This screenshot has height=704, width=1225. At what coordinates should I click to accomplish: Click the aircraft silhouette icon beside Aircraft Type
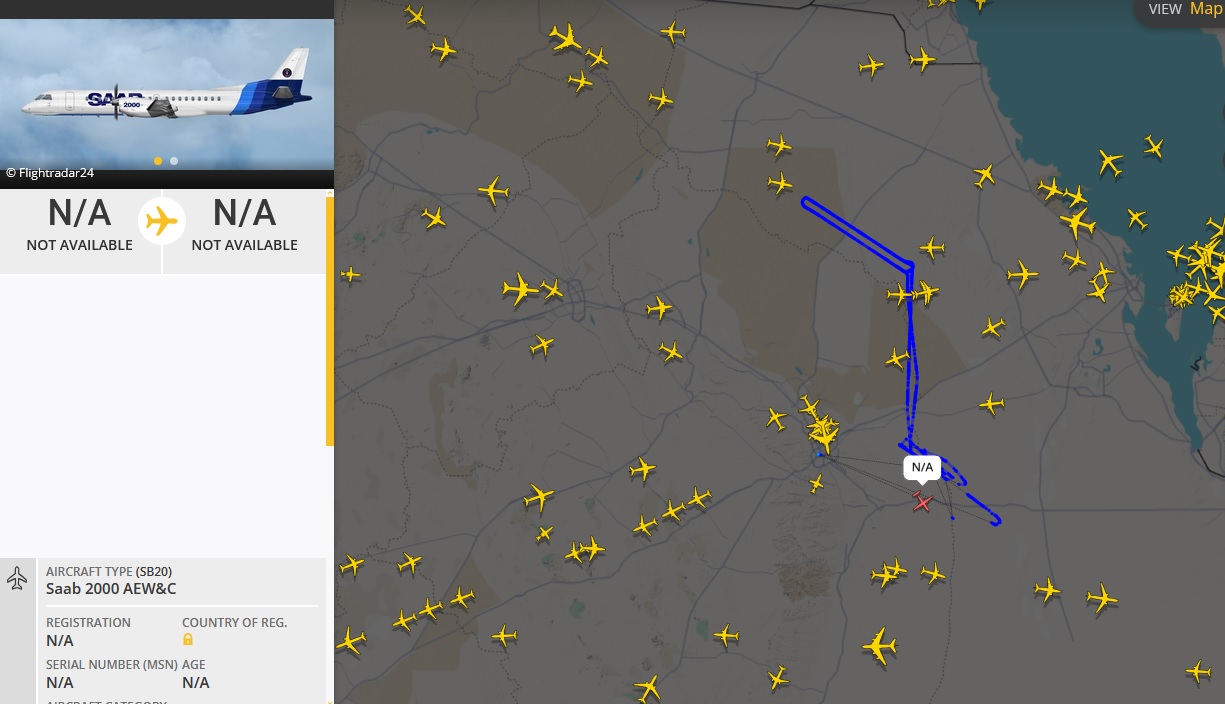pyautogui.click(x=17, y=578)
